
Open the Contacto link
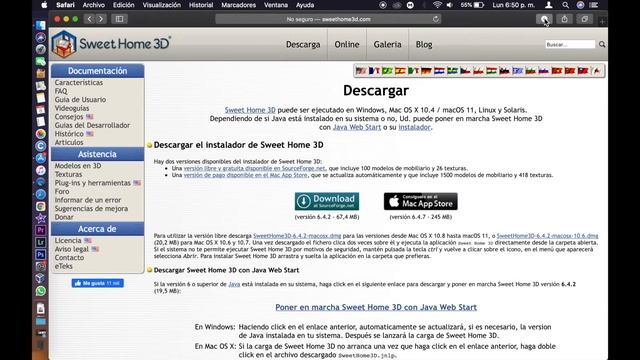tap(69, 258)
